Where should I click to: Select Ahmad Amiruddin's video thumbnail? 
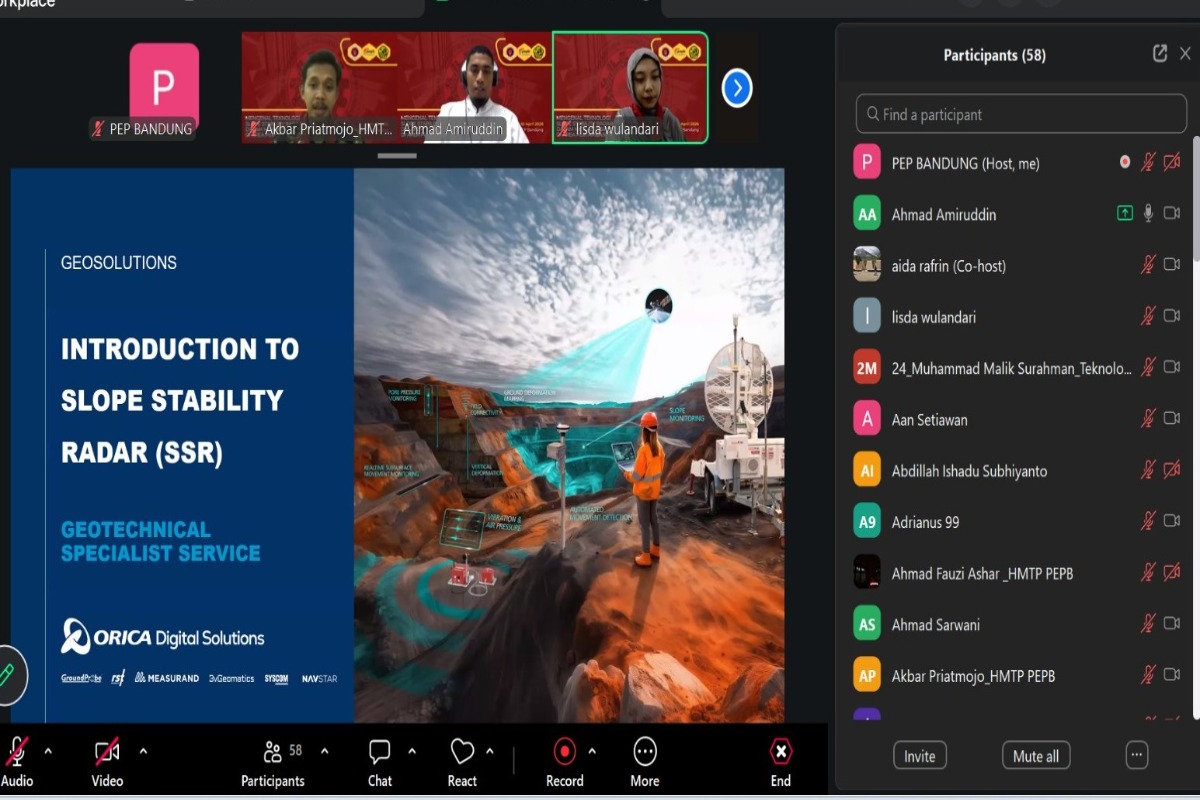pos(475,89)
